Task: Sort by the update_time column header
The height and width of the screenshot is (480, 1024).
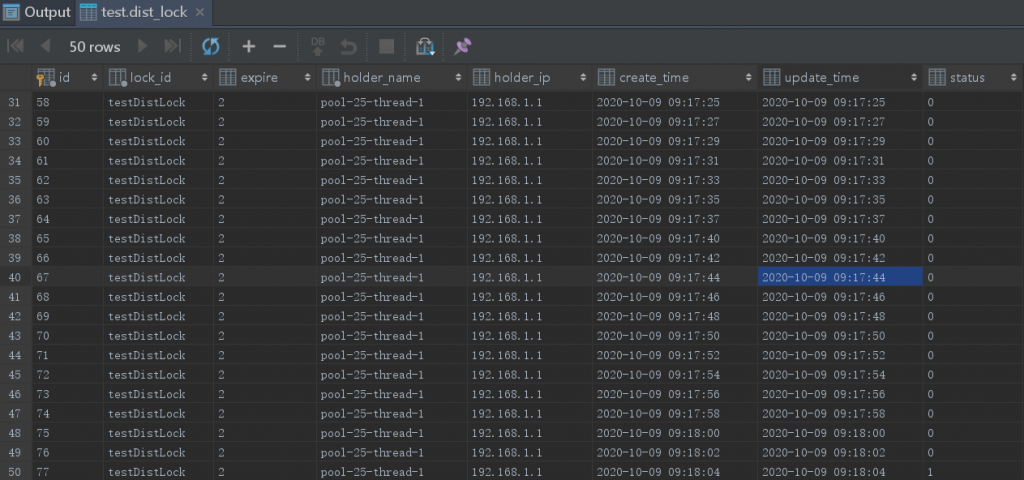Action: tap(840, 78)
